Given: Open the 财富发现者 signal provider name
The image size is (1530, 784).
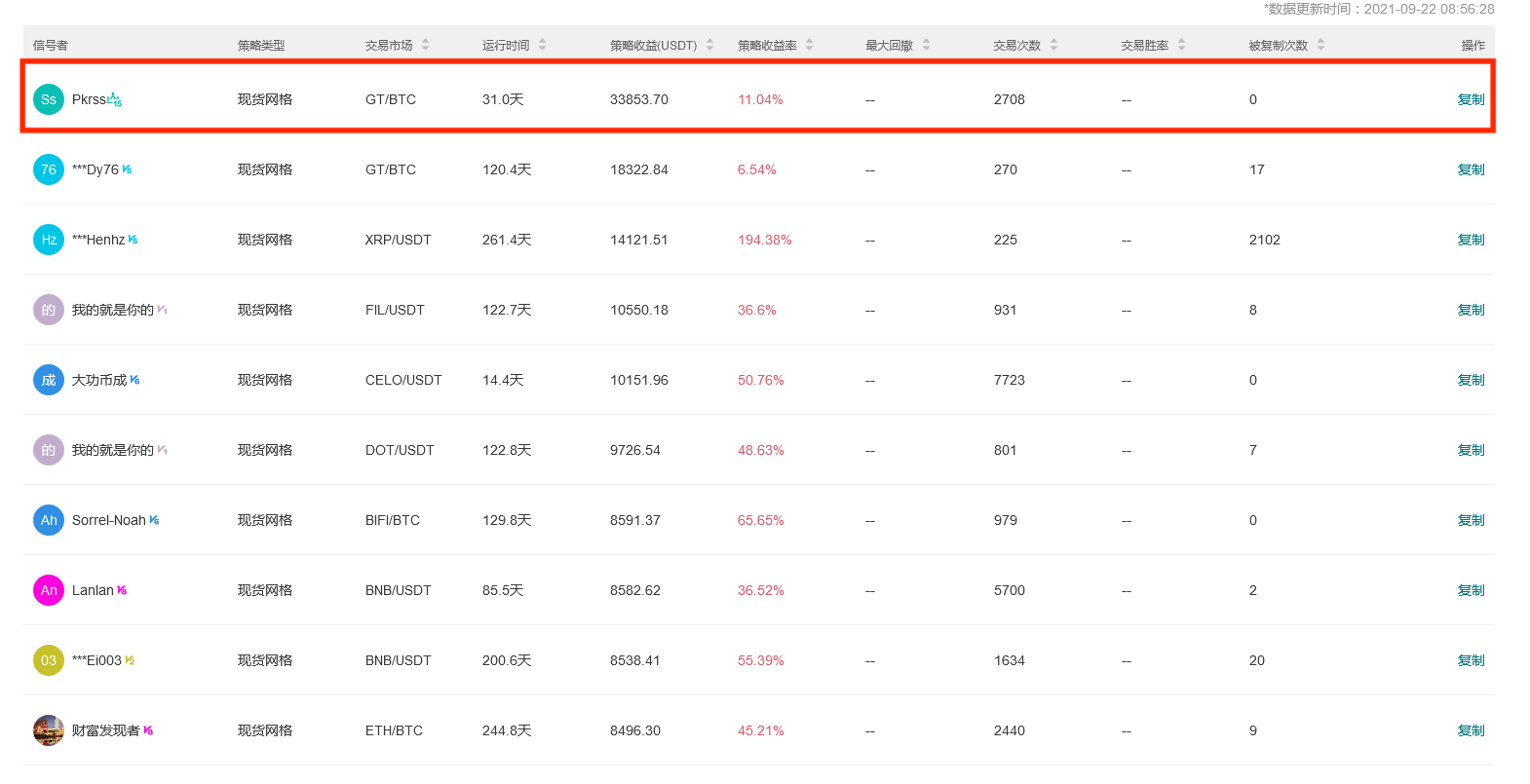Looking at the screenshot, I should (106, 730).
